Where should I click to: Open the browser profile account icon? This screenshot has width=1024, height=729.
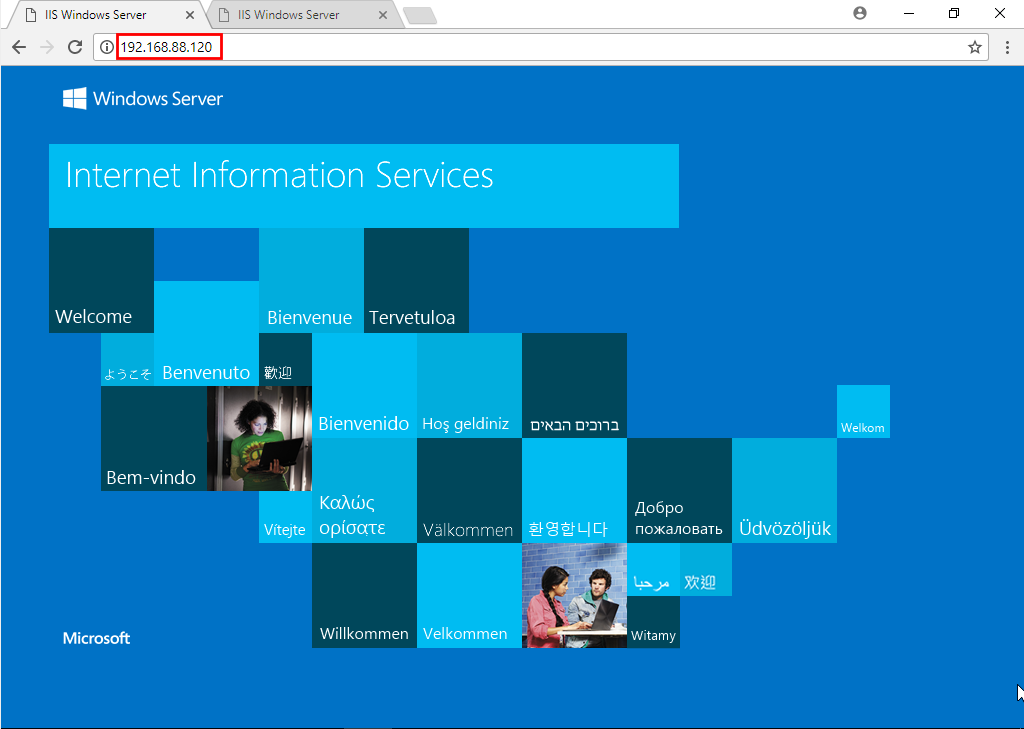pos(861,13)
